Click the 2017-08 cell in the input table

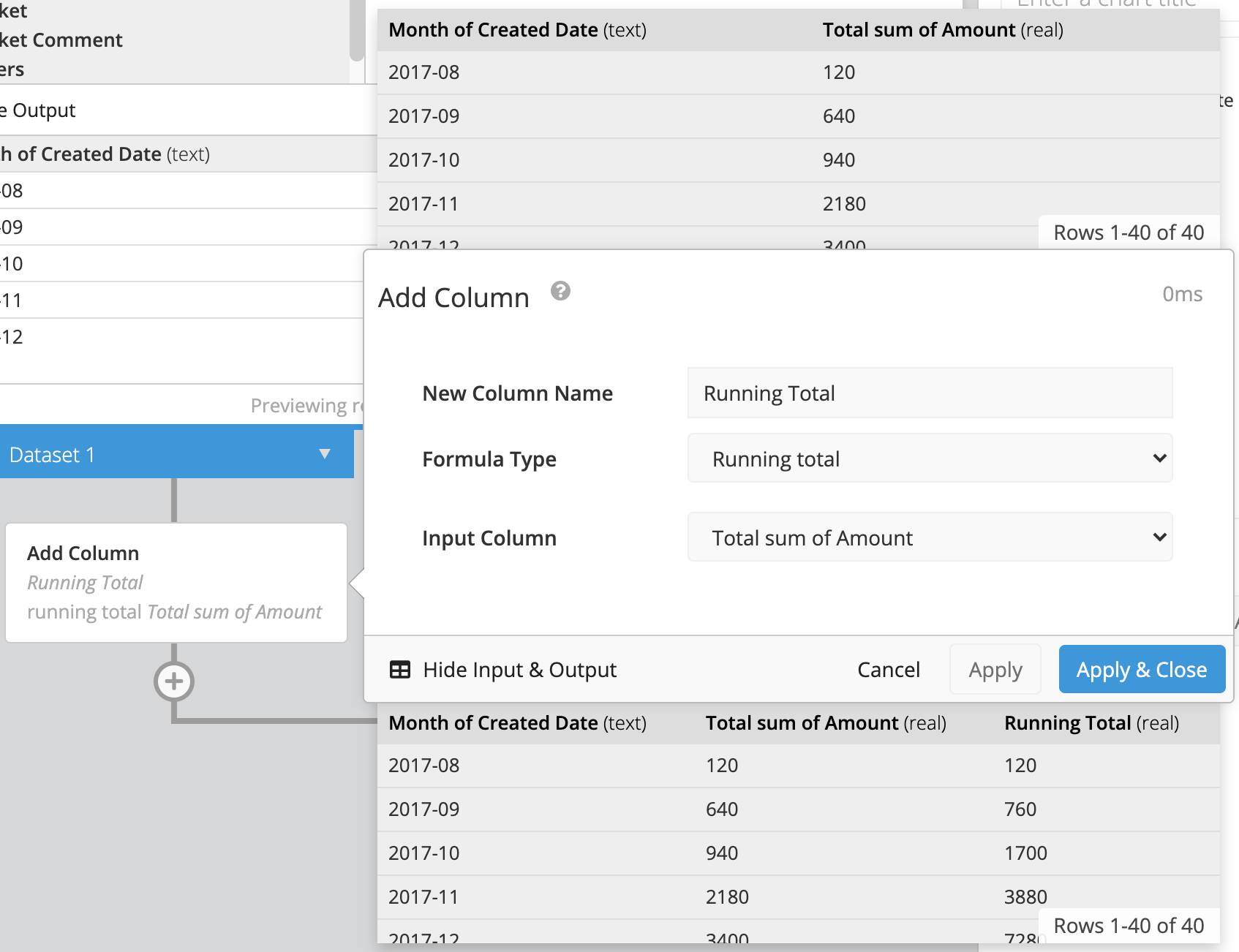tap(424, 72)
